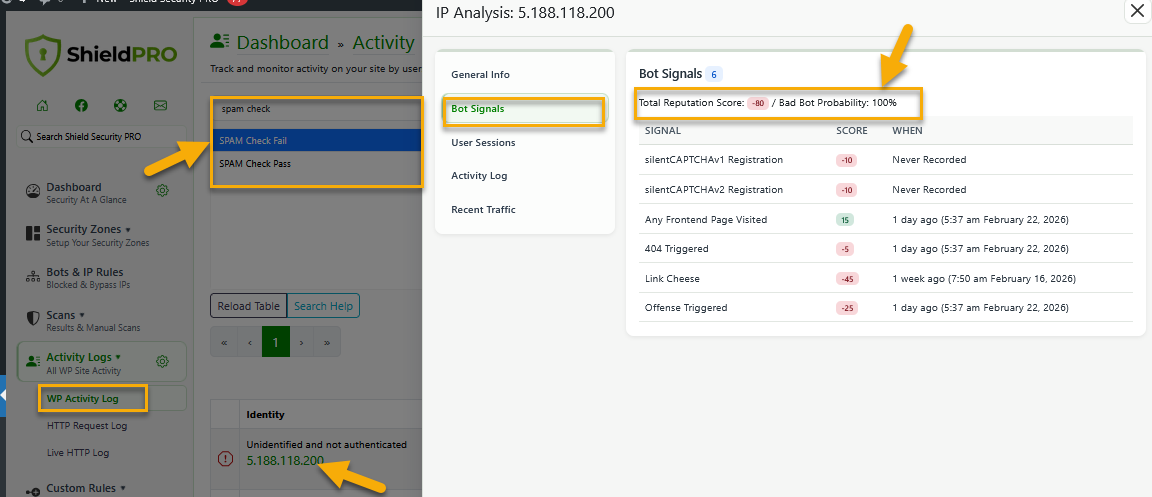Image resolution: width=1152 pixels, height=497 pixels.
Task: Click the Dashboard speedometer icon
Action: tap(32, 192)
